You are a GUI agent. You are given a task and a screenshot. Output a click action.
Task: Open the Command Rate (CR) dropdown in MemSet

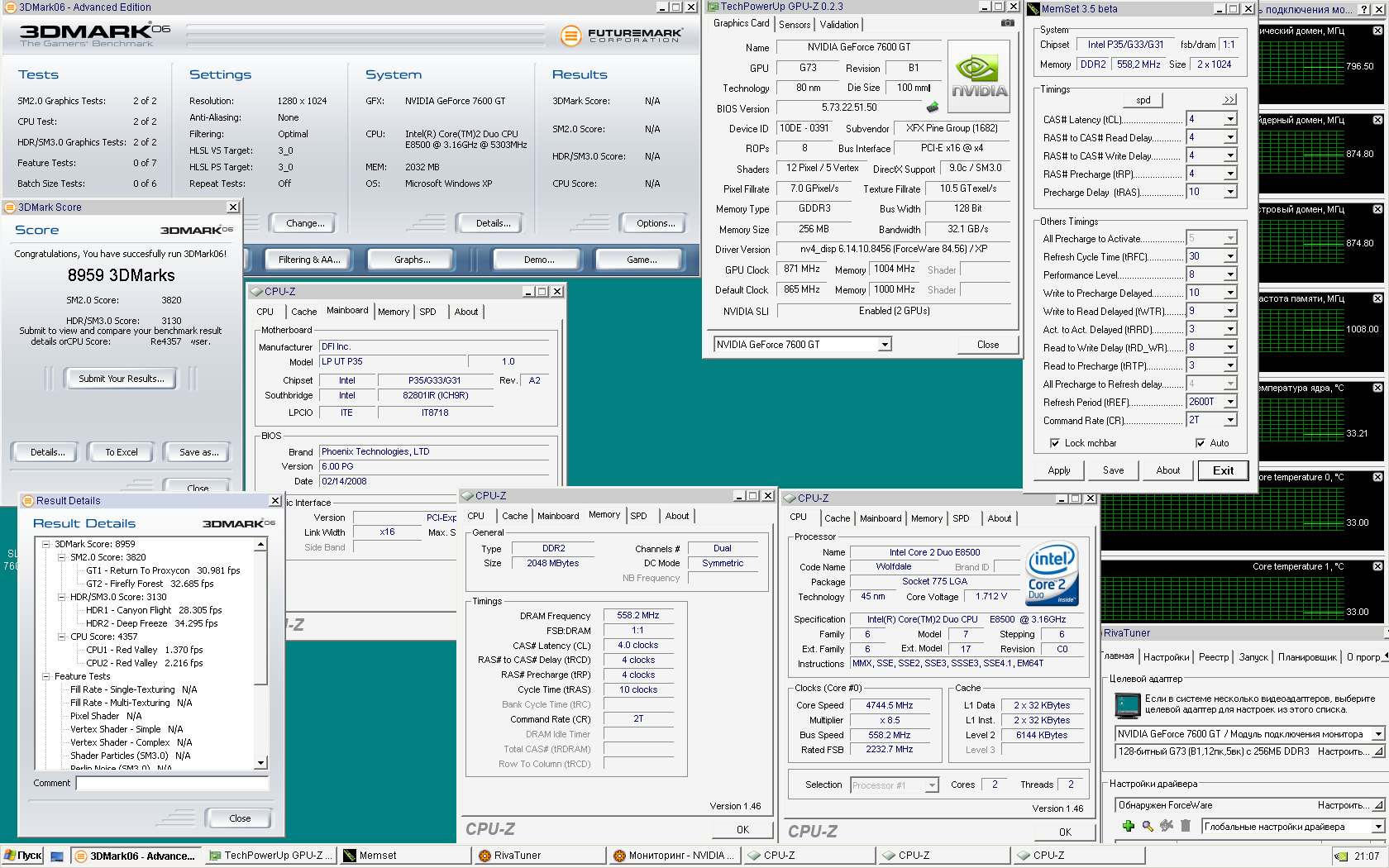(x=1230, y=420)
